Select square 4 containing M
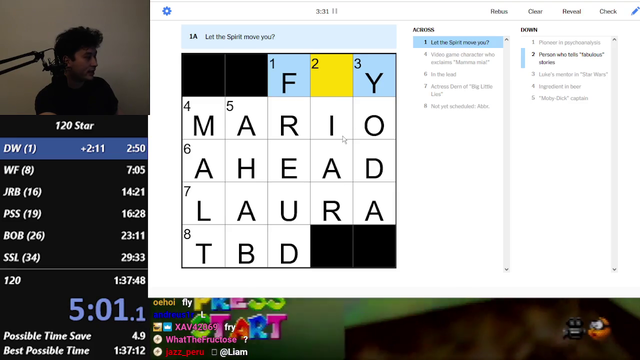Screen dimensions: 640x360 tap(203, 118)
